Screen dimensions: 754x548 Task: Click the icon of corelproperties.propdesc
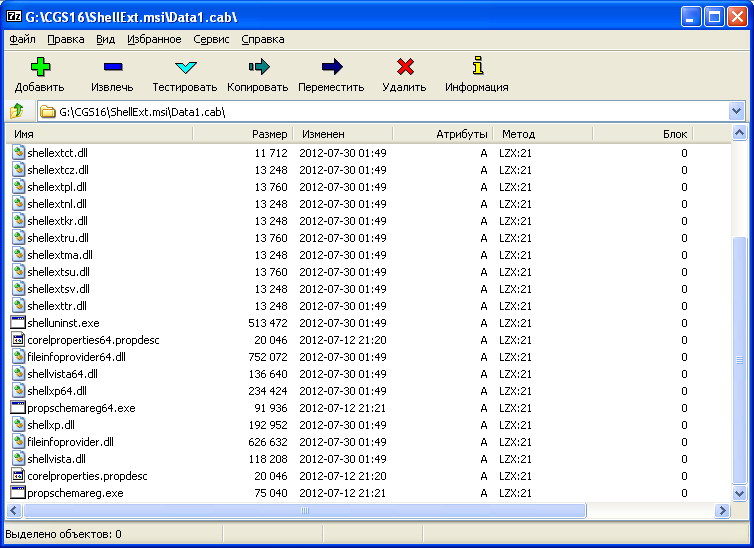[18, 475]
